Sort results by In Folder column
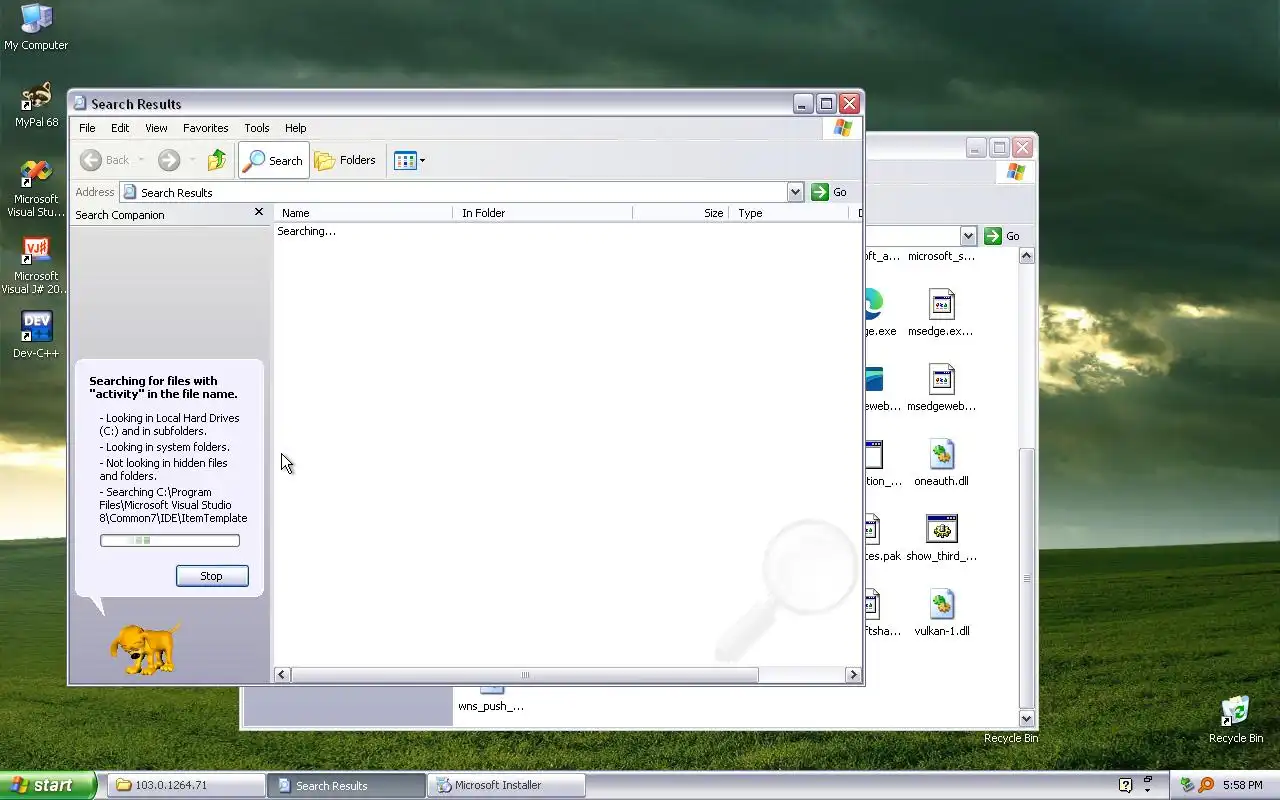 542,213
